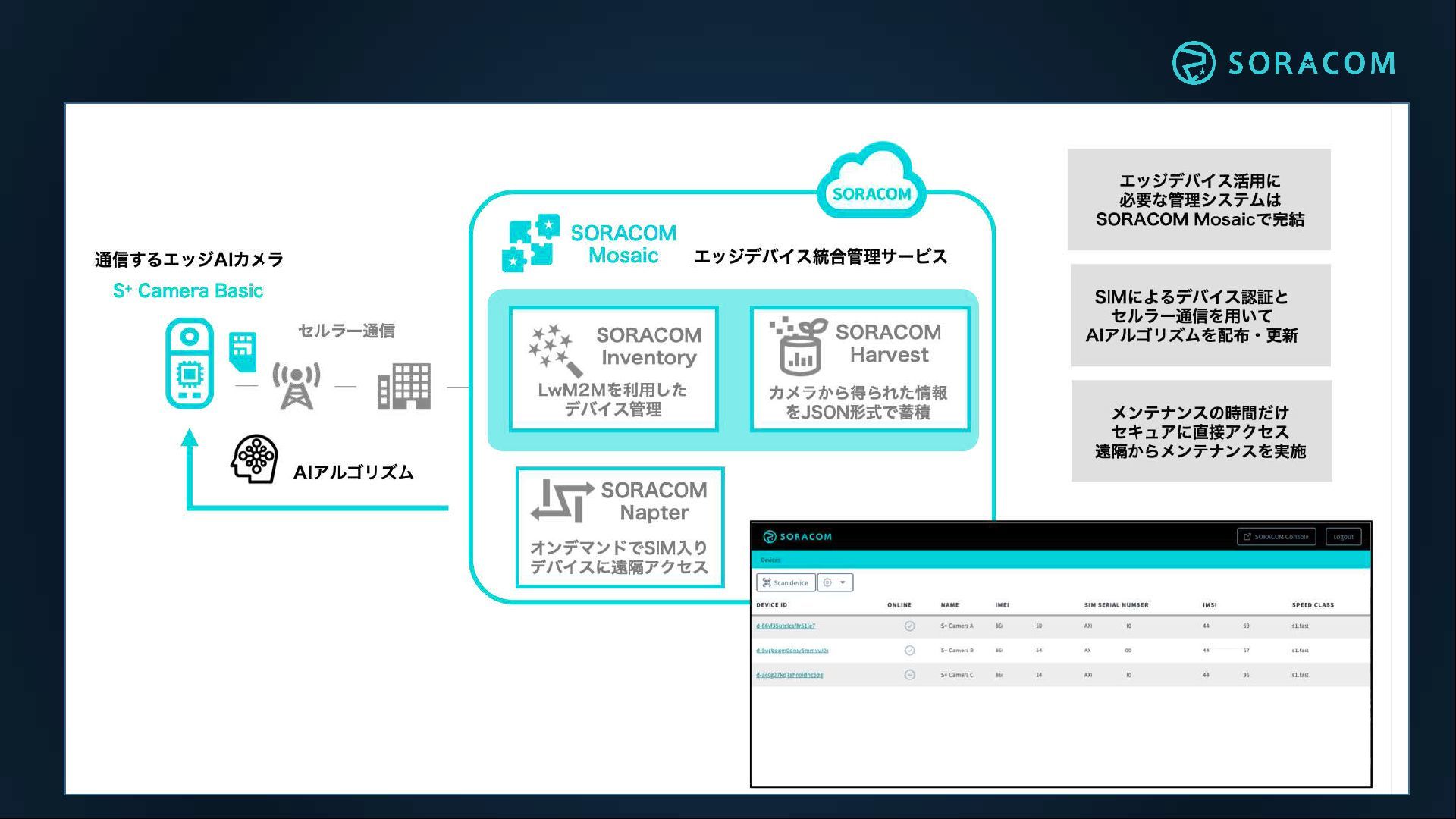Click the Scan device button
The height and width of the screenshot is (819, 1456).
coord(786,582)
